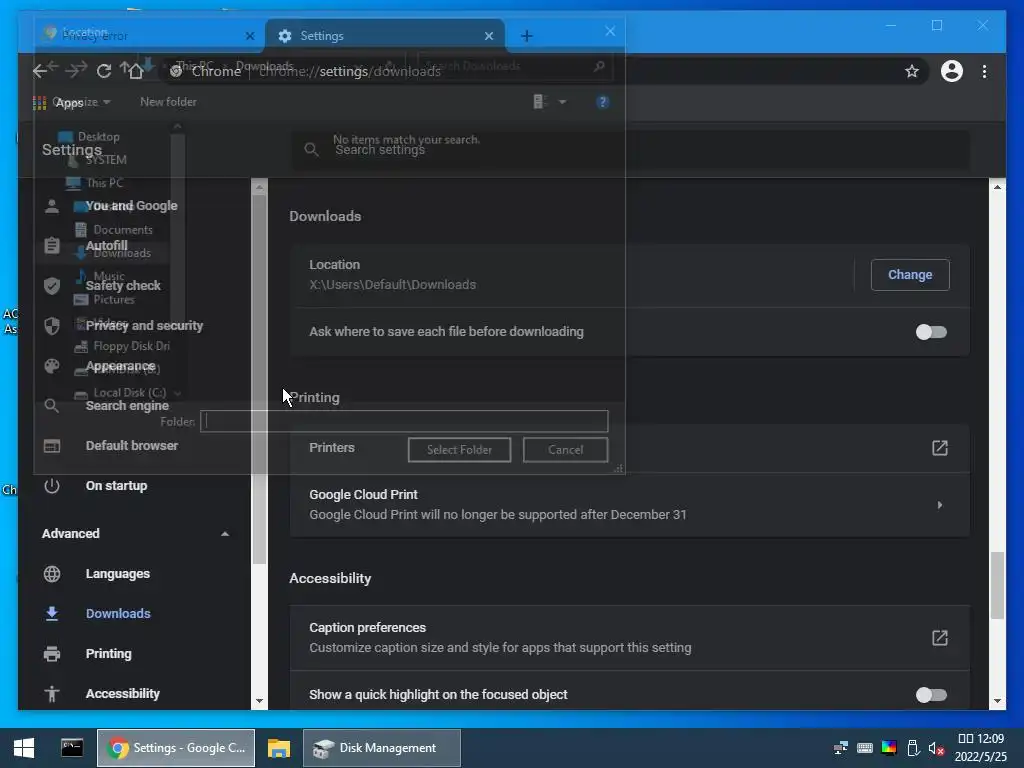Click the help question mark in folder dialog
The height and width of the screenshot is (768, 1024).
[x=602, y=102]
